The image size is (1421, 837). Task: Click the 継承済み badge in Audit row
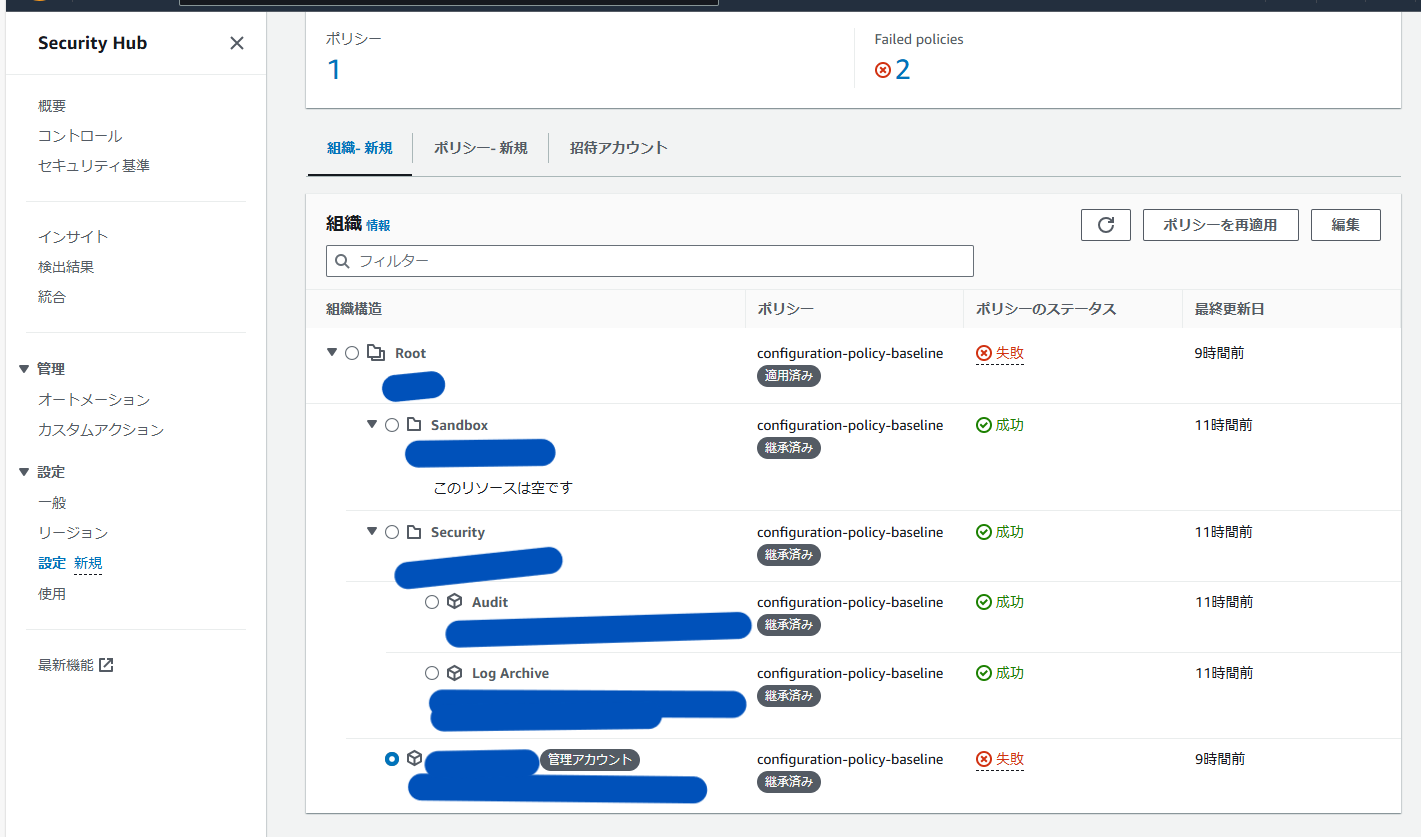pos(789,625)
